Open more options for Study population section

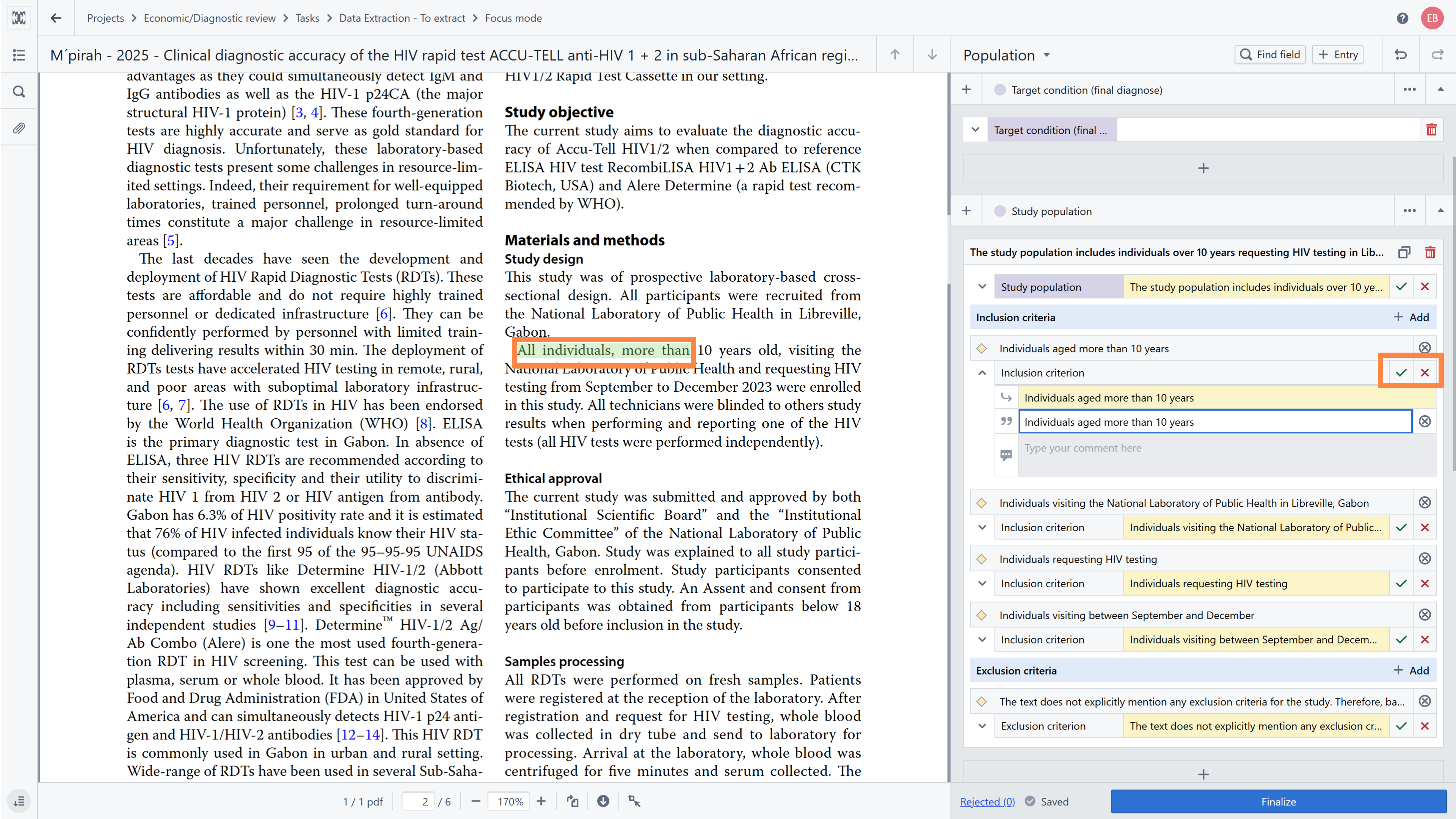pyautogui.click(x=1410, y=211)
